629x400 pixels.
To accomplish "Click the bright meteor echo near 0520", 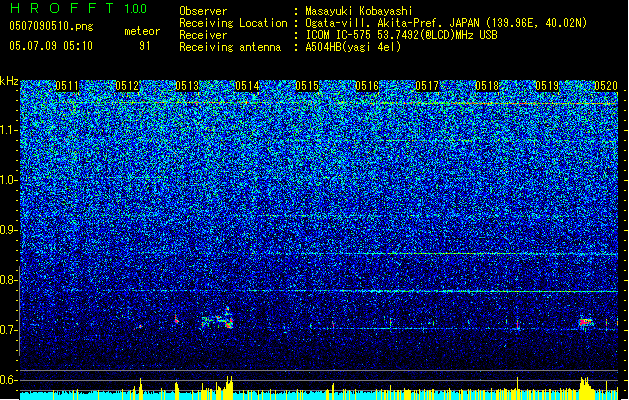I will 586,322.
